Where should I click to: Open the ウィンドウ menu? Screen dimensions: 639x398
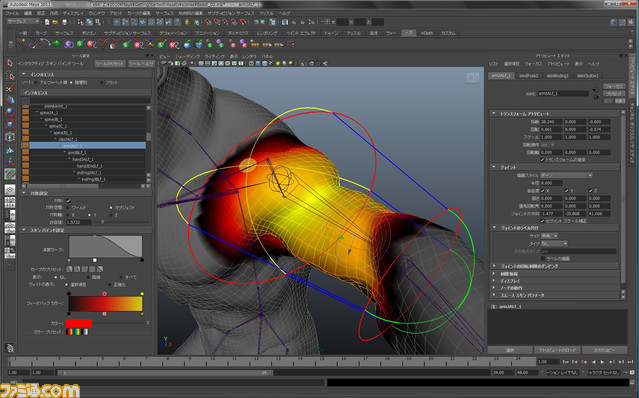97,13
